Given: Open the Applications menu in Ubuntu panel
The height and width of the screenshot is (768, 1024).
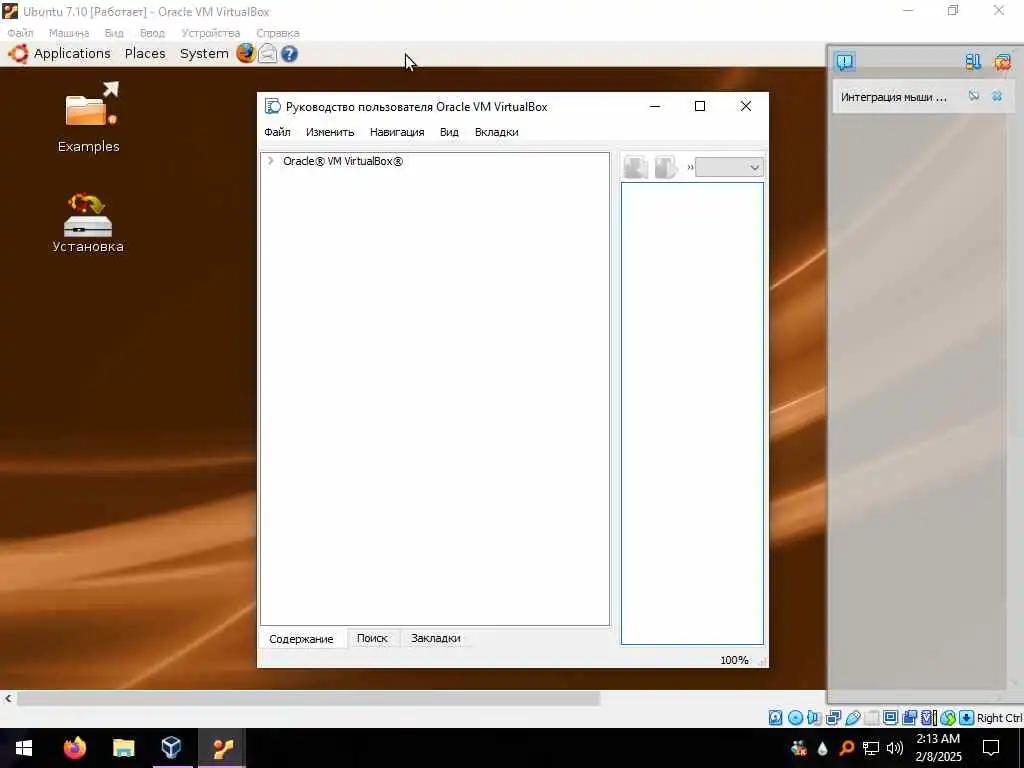Looking at the screenshot, I should [72, 54].
